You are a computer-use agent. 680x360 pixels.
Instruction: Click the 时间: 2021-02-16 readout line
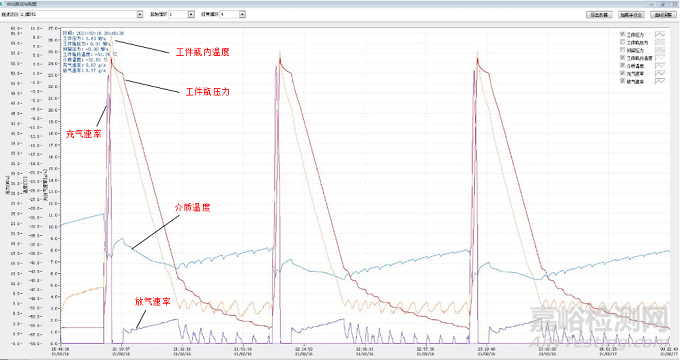click(94, 33)
